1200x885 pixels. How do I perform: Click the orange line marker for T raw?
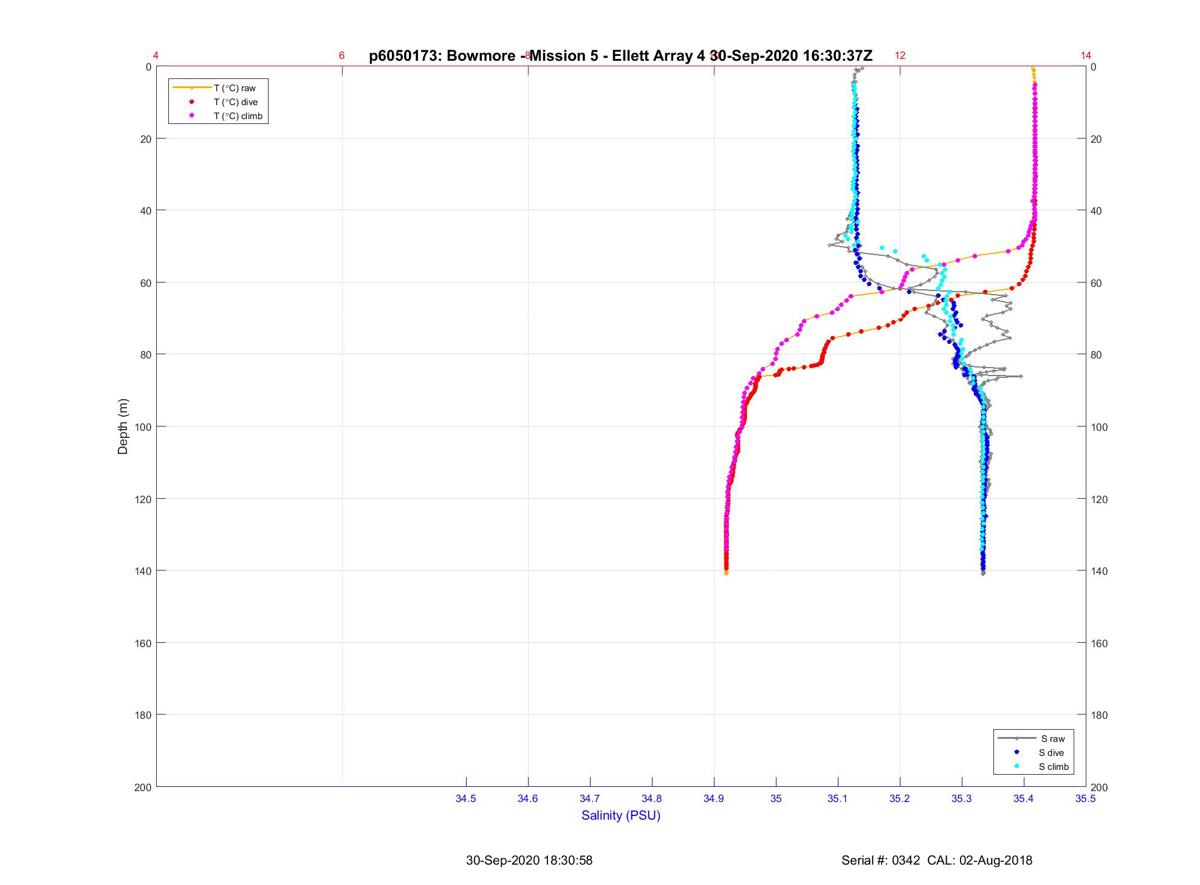coord(191,88)
